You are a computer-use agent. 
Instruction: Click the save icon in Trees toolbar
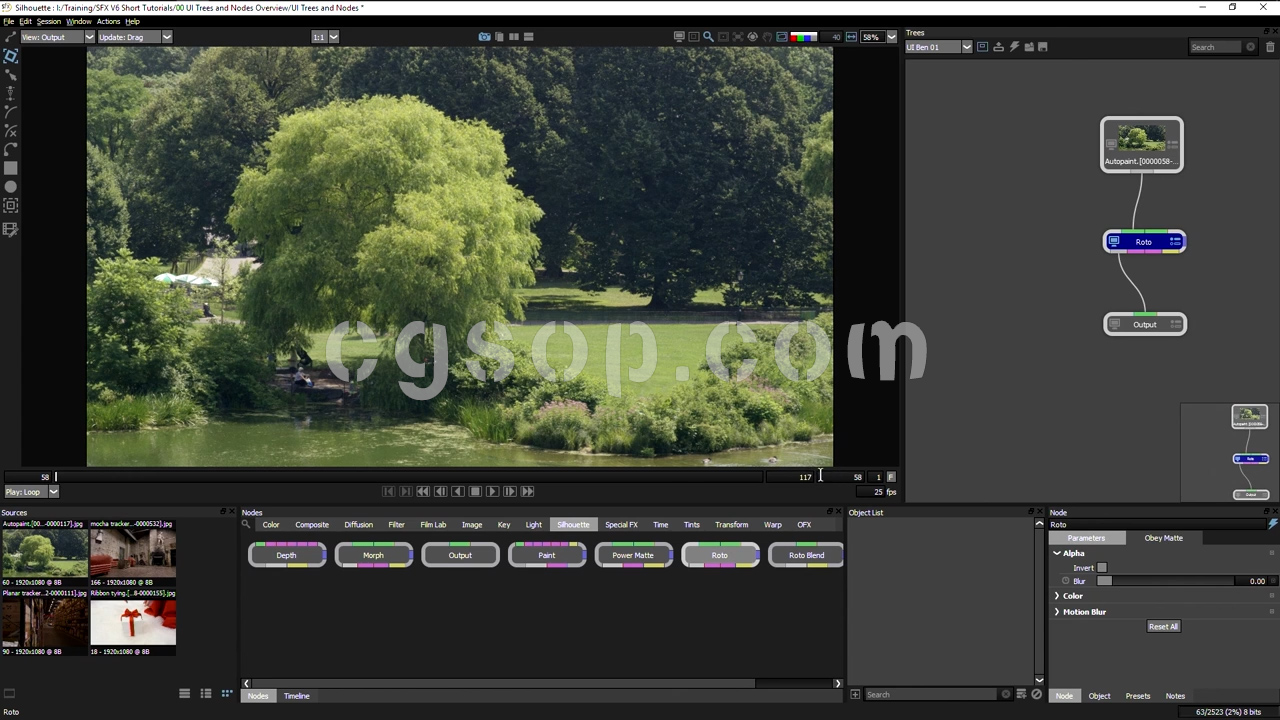[x=1043, y=47]
